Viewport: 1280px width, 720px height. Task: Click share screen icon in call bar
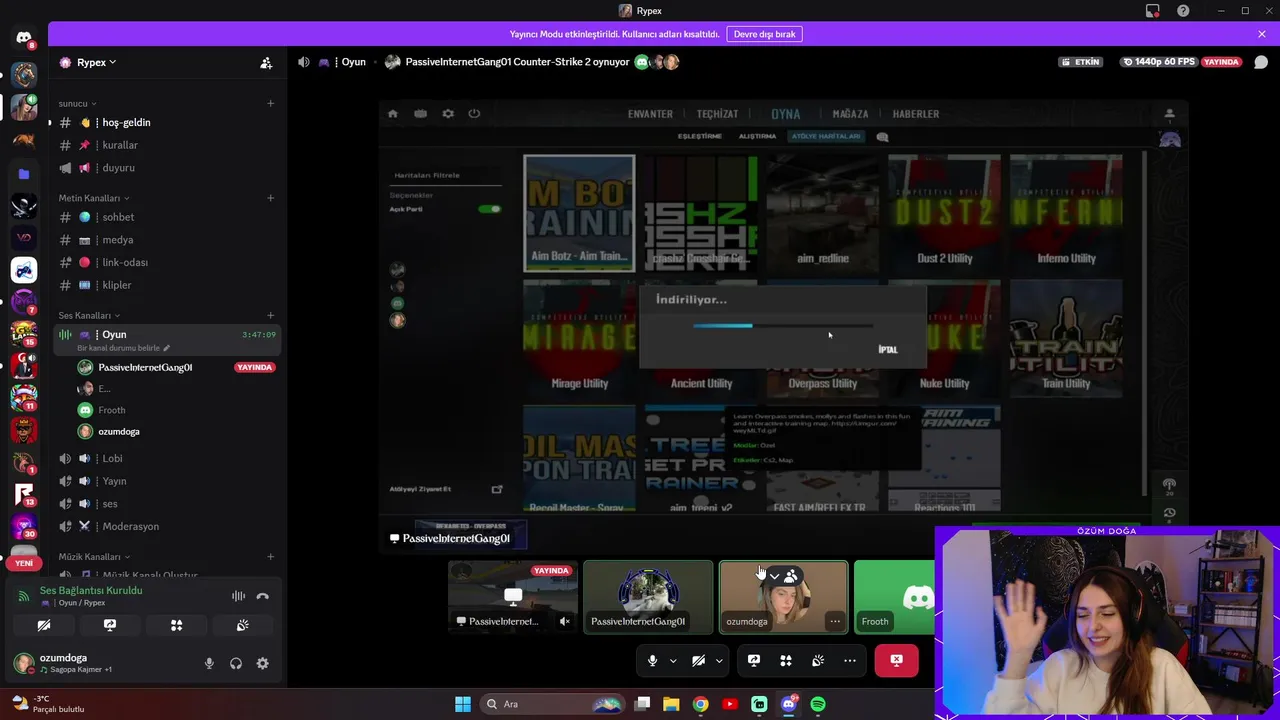click(754, 661)
